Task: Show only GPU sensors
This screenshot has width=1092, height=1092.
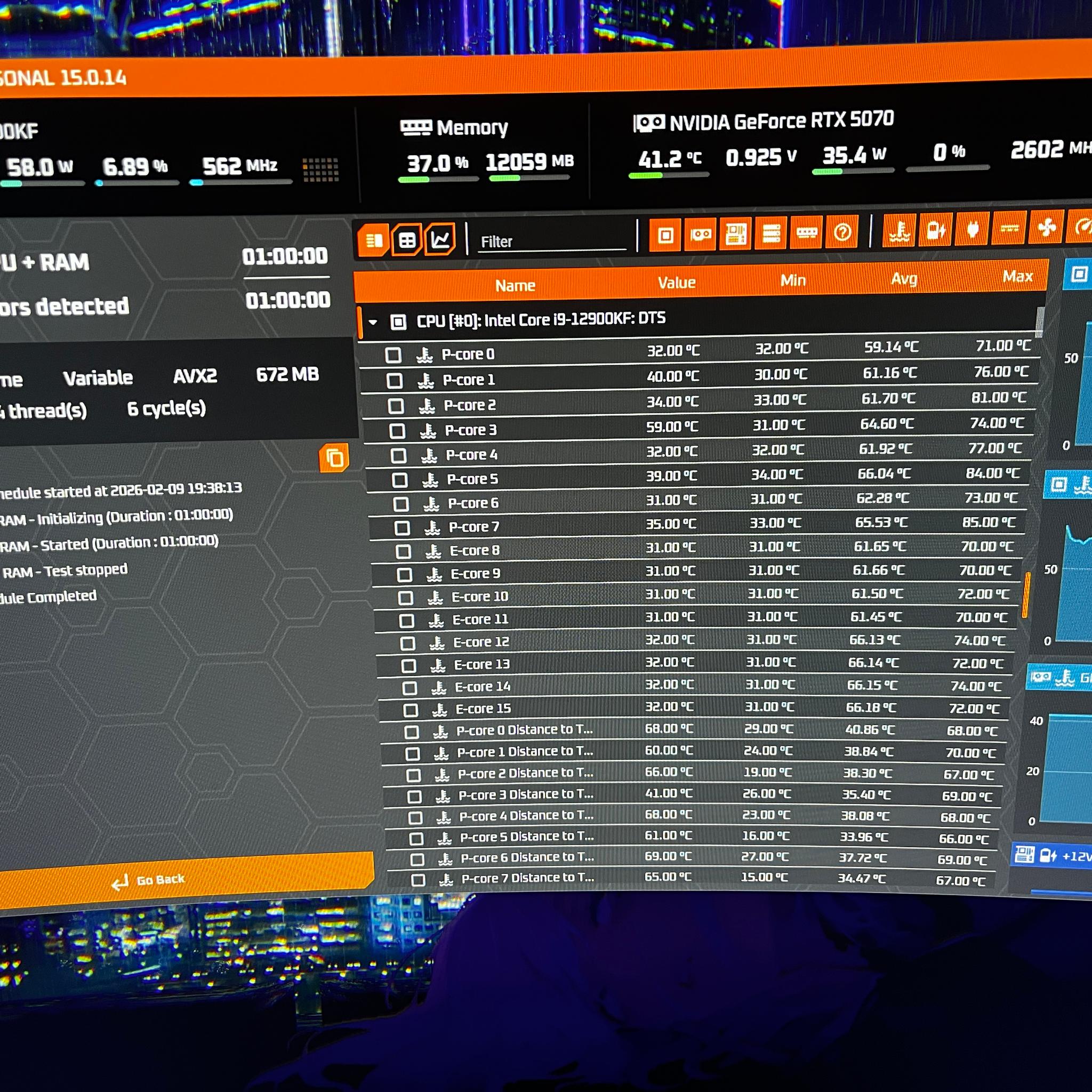Action: click(x=700, y=234)
